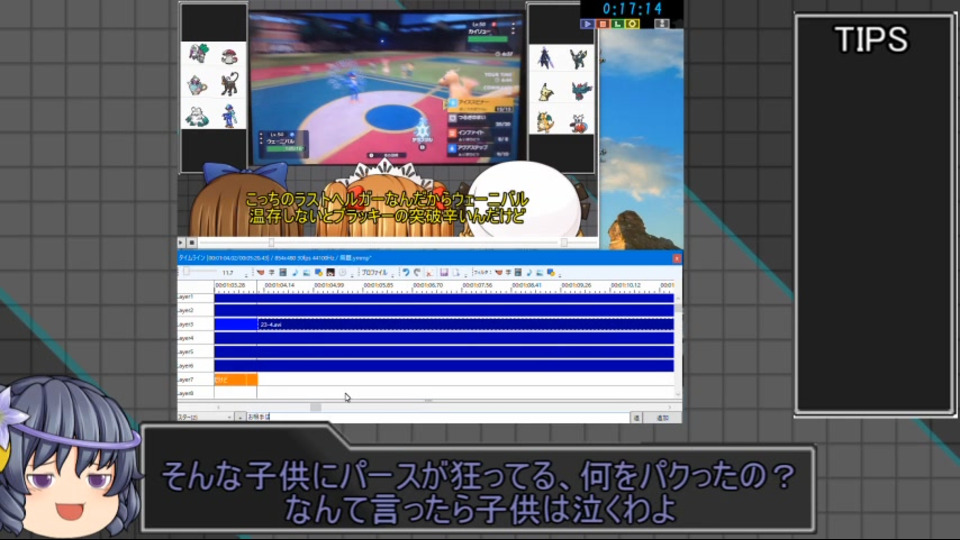This screenshot has height=540, width=960.
Task: Close the timeline window
Action: coord(677,258)
